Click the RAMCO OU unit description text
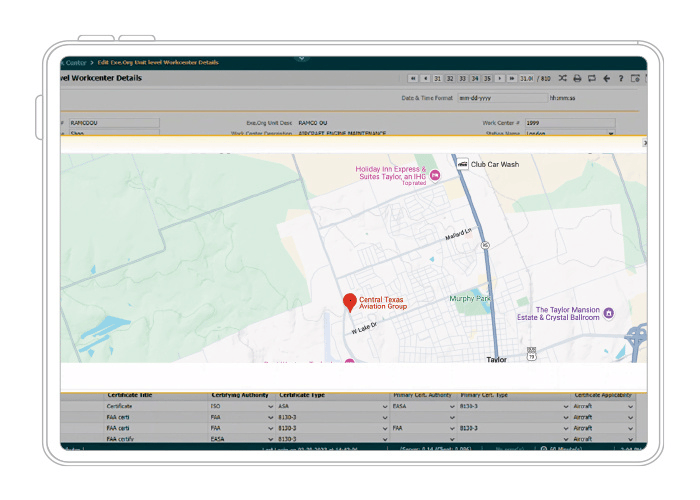700x500 pixels. [312, 123]
